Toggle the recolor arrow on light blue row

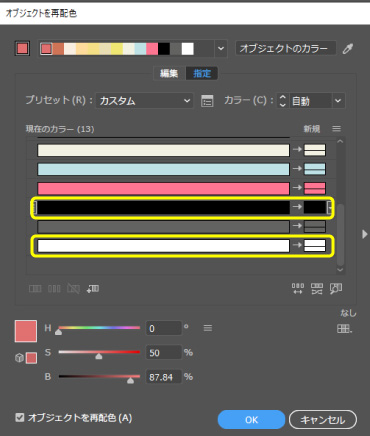point(297,169)
